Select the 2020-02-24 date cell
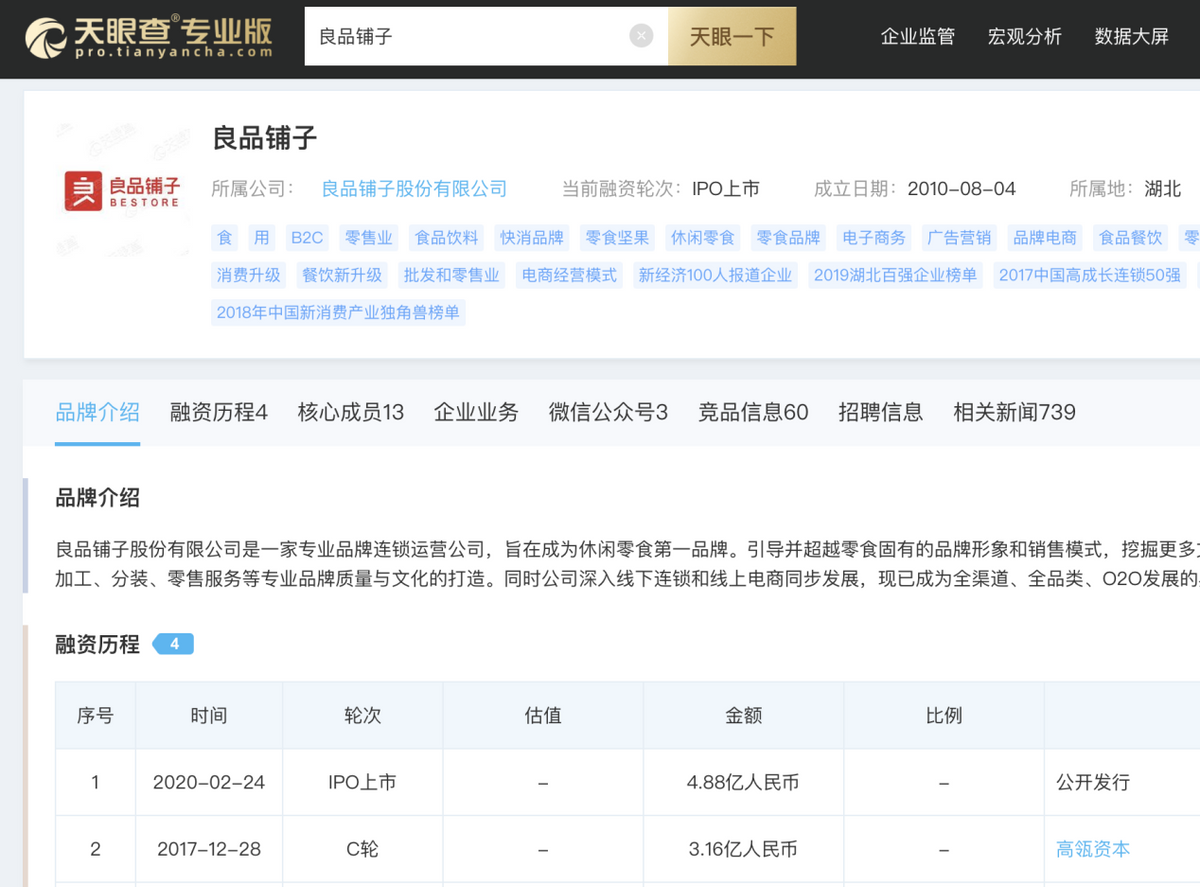The image size is (1200, 887). click(x=209, y=783)
